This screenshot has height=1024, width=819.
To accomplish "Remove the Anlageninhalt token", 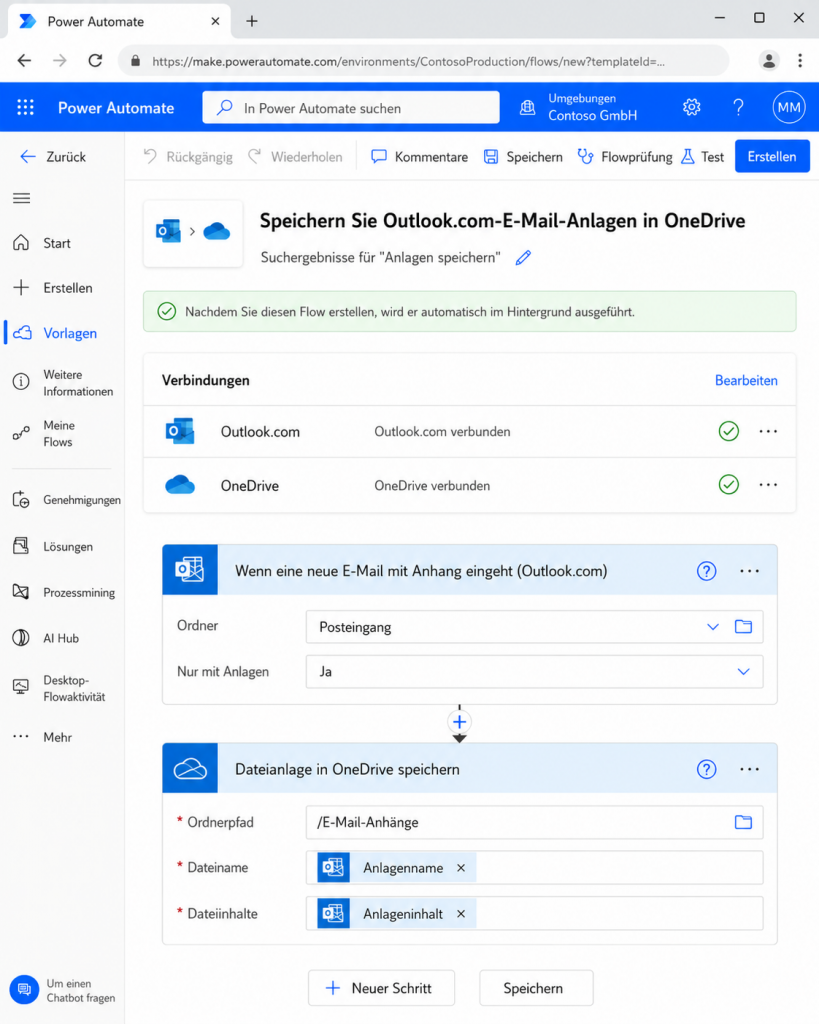I will point(461,914).
